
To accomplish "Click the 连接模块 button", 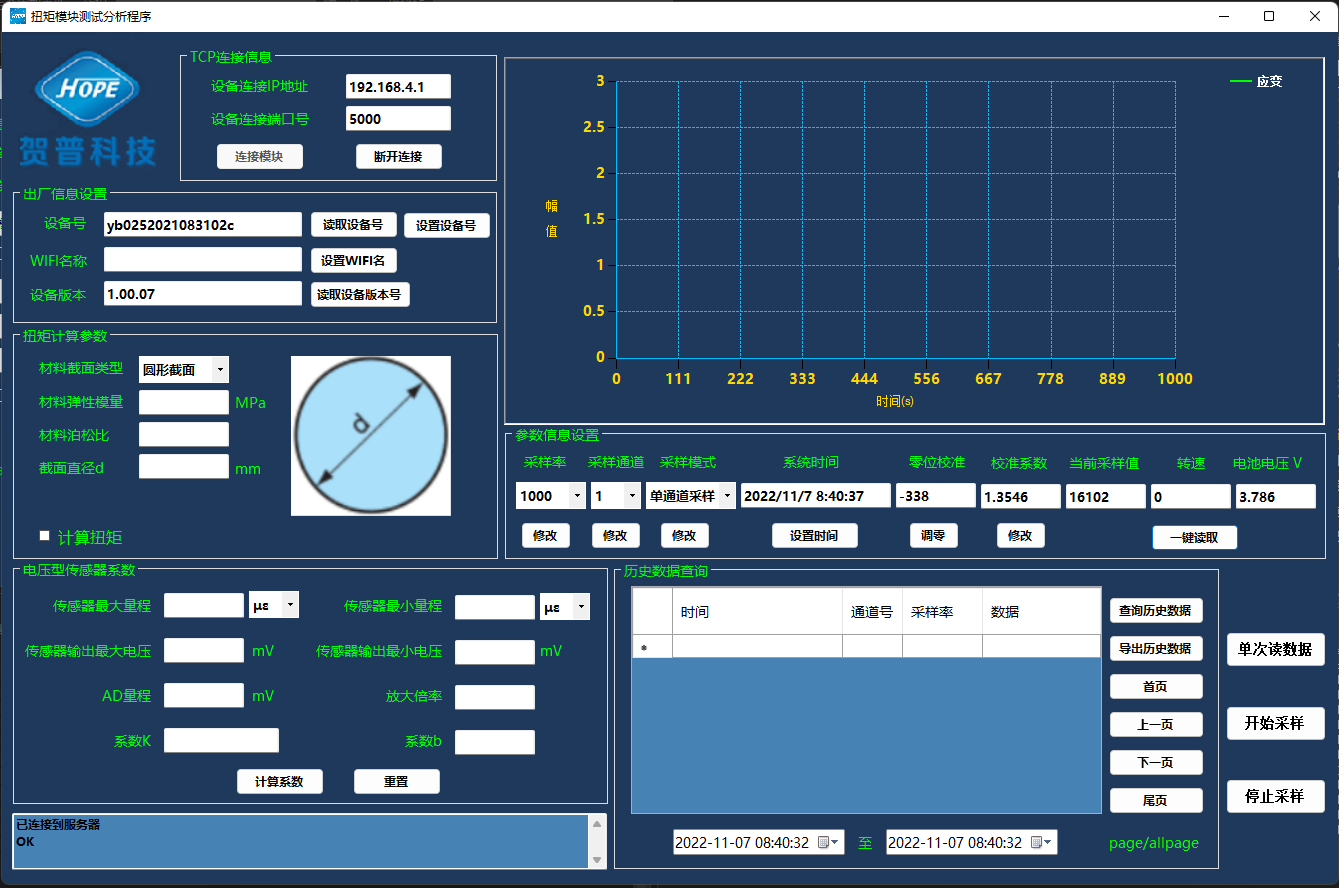I will pyautogui.click(x=259, y=157).
